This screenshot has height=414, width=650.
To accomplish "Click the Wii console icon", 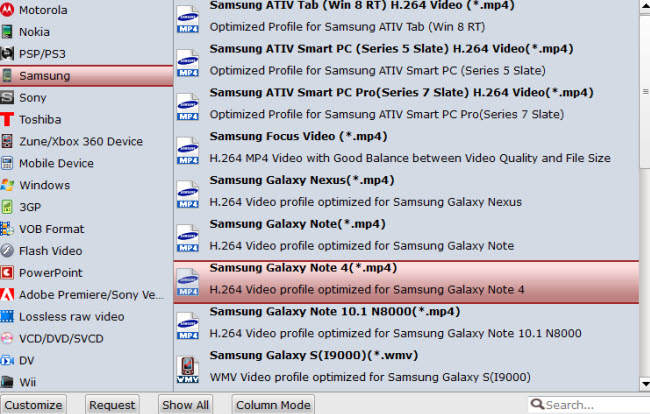I will (x=7, y=382).
